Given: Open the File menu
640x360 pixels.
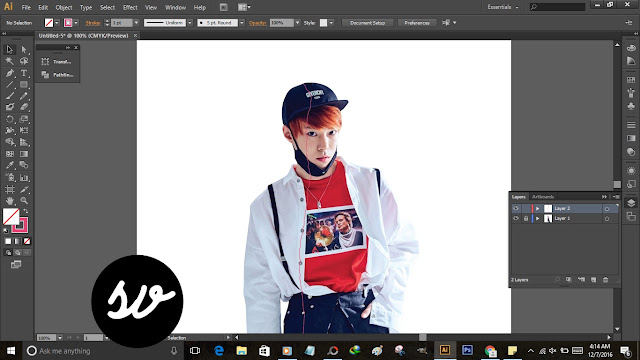Looking at the screenshot, I should [26, 7].
